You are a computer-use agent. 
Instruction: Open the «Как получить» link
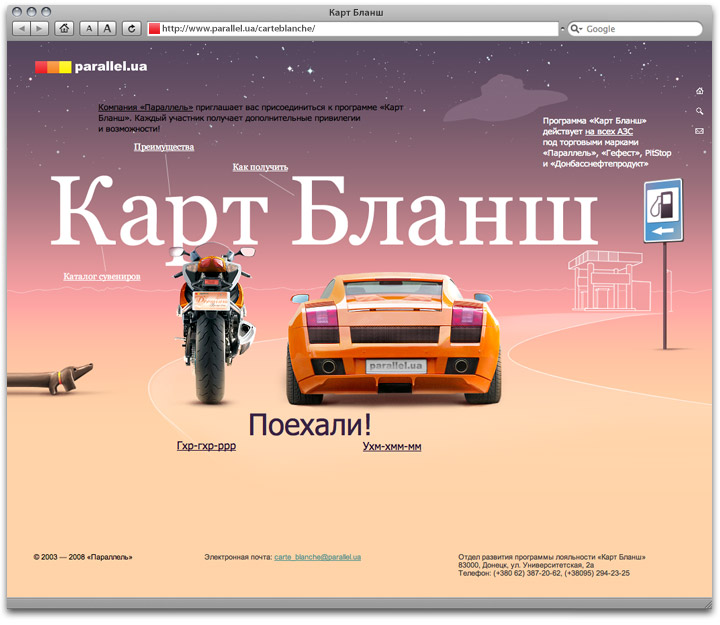260,167
